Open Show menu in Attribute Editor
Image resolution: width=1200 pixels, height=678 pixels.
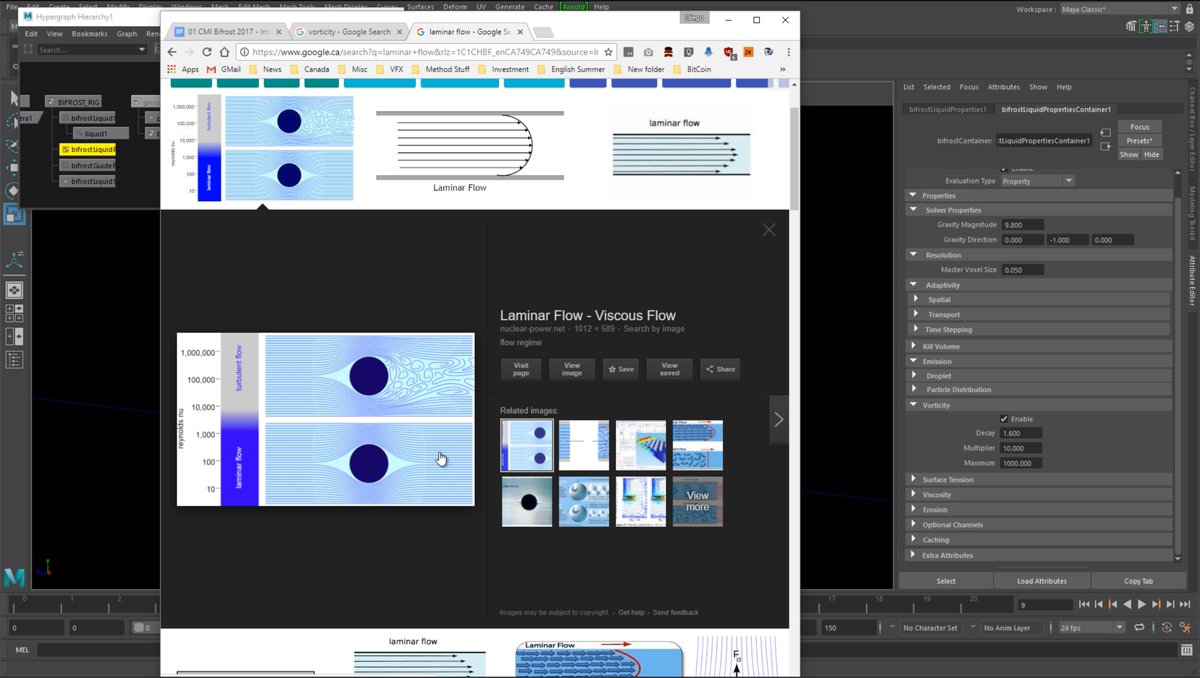pos(1038,87)
